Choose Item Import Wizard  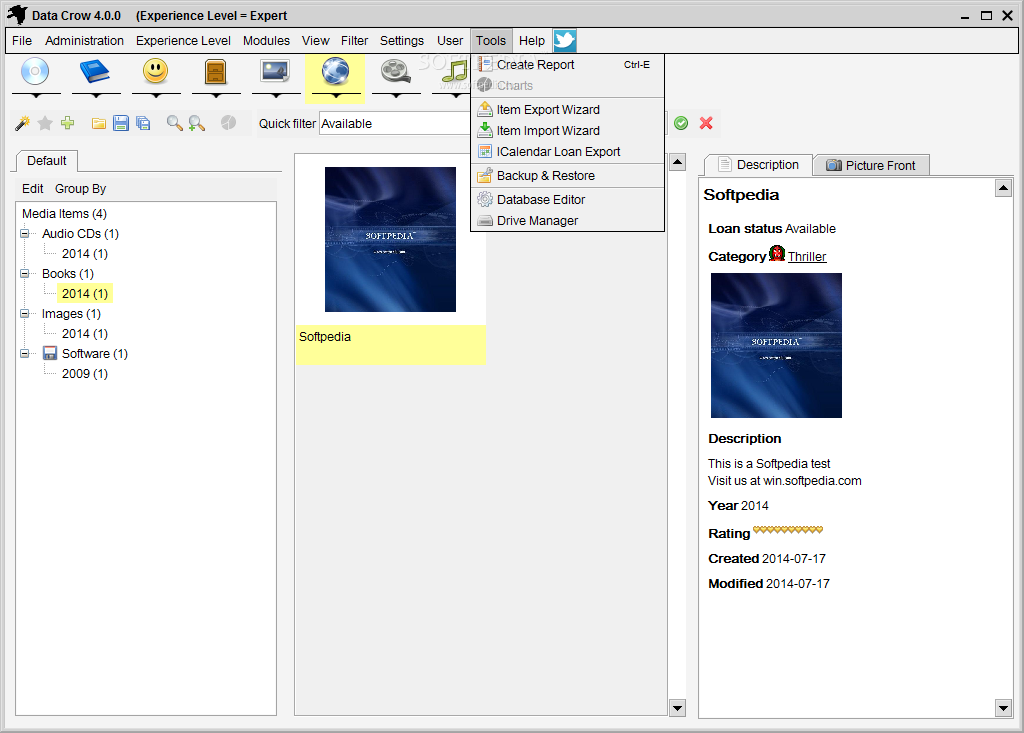pyautogui.click(x=567, y=131)
